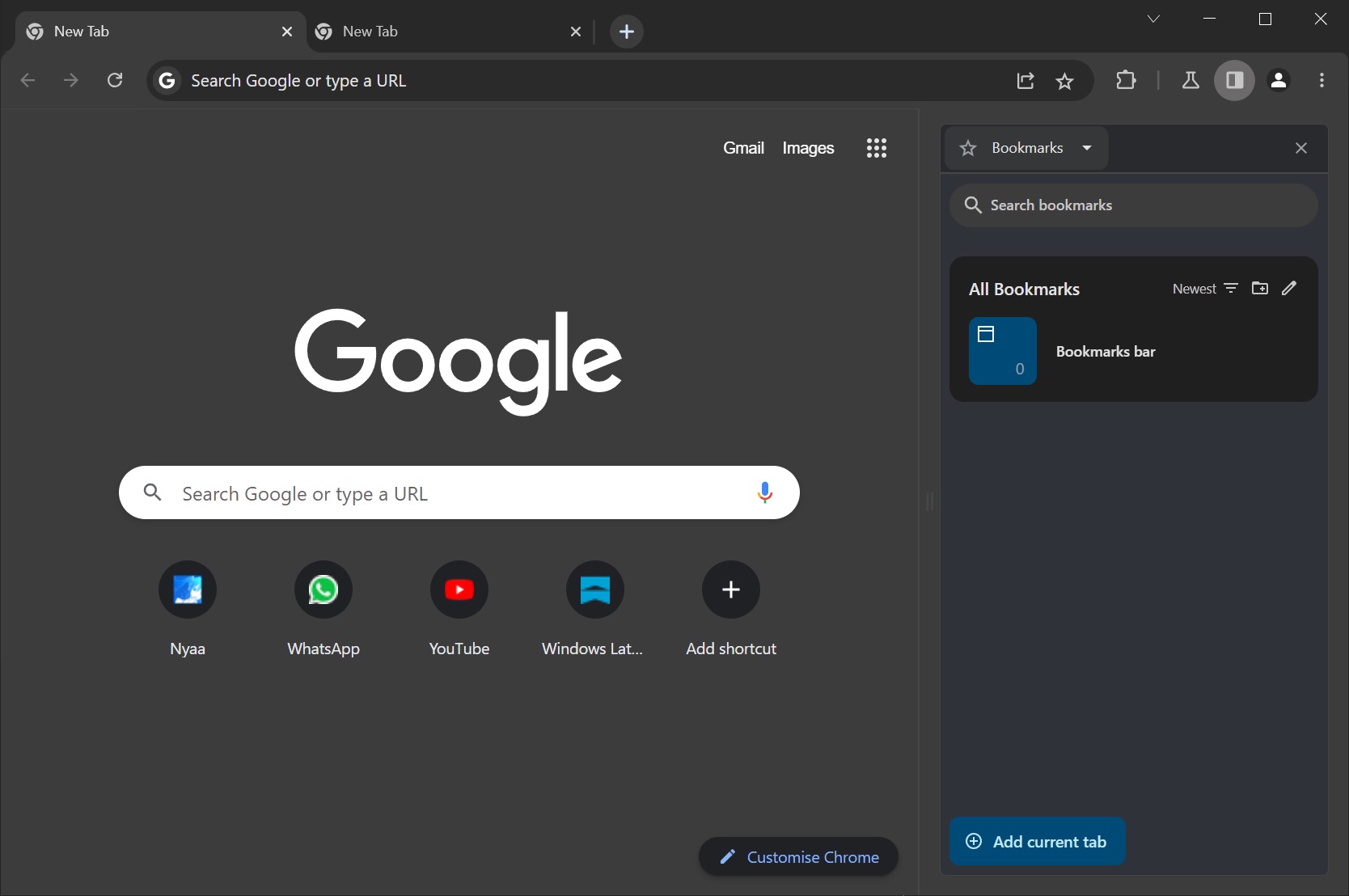Screen dimensions: 1349x896
Task: Toggle the side panel button
Action: click(x=1234, y=80)
